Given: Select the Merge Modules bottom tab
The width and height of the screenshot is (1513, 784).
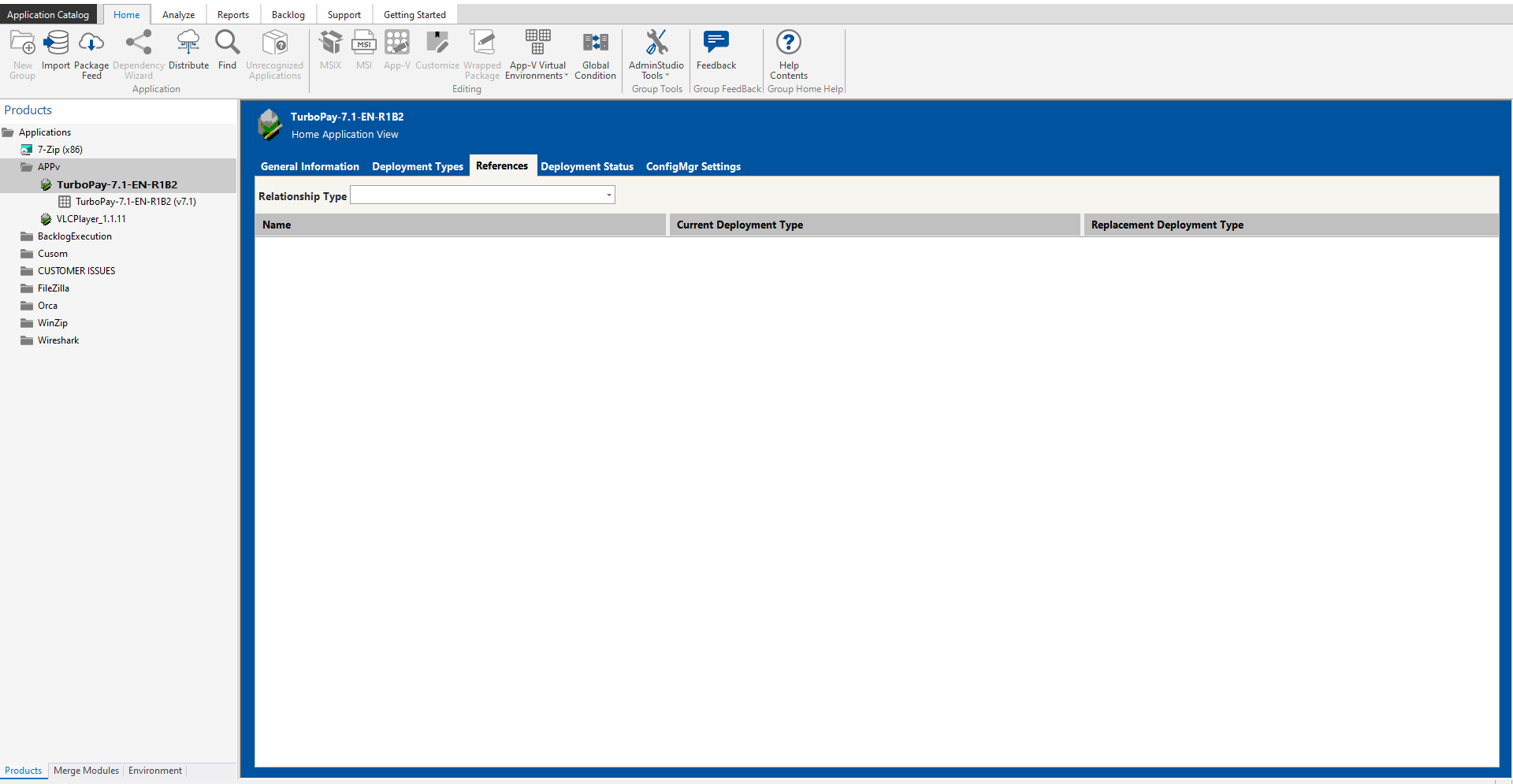Looking at the screenshot, I should pyautogui.click(x=86, y=771).
